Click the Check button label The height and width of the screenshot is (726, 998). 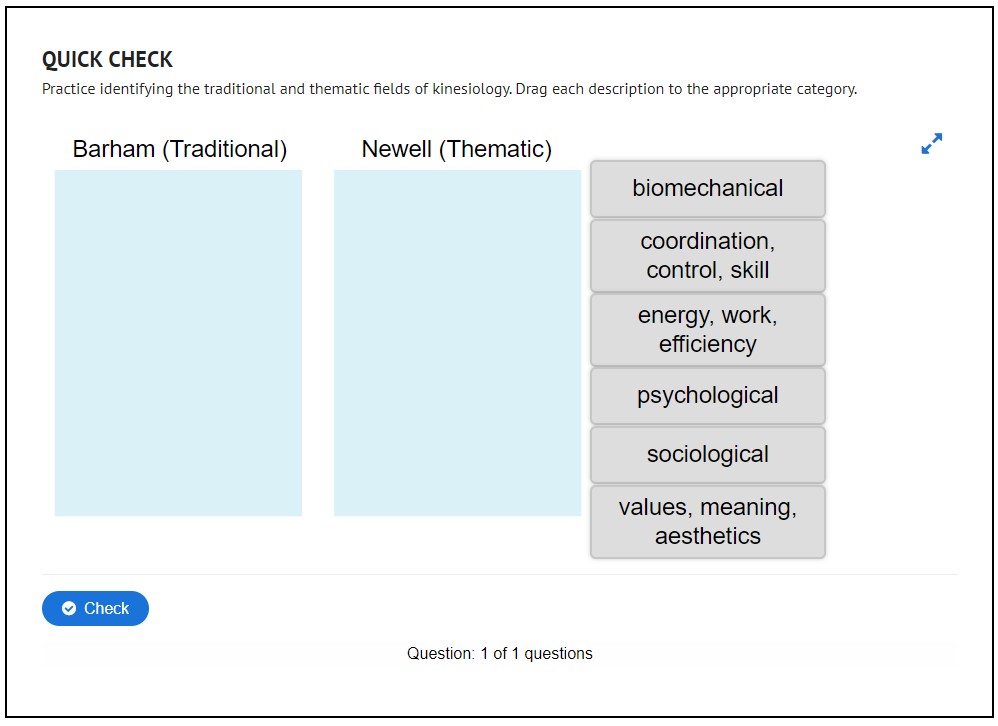point(106,608)
